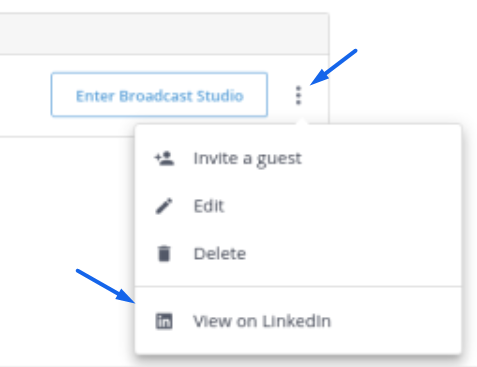Viewport: 477px width, 367px height.
Task: Click the add-person icon beside Invite a guest
Action: [x=164, y=158]
